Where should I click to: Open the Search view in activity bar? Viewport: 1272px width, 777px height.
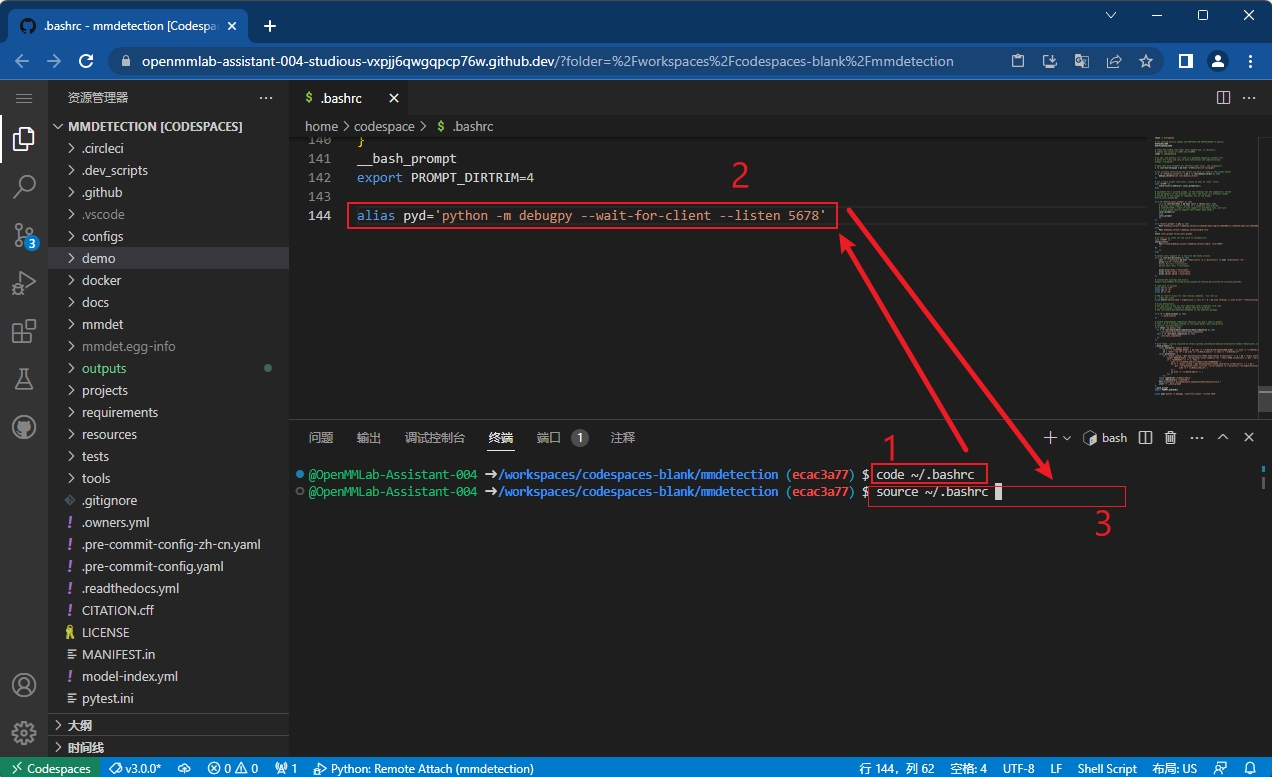pos(24,187)
